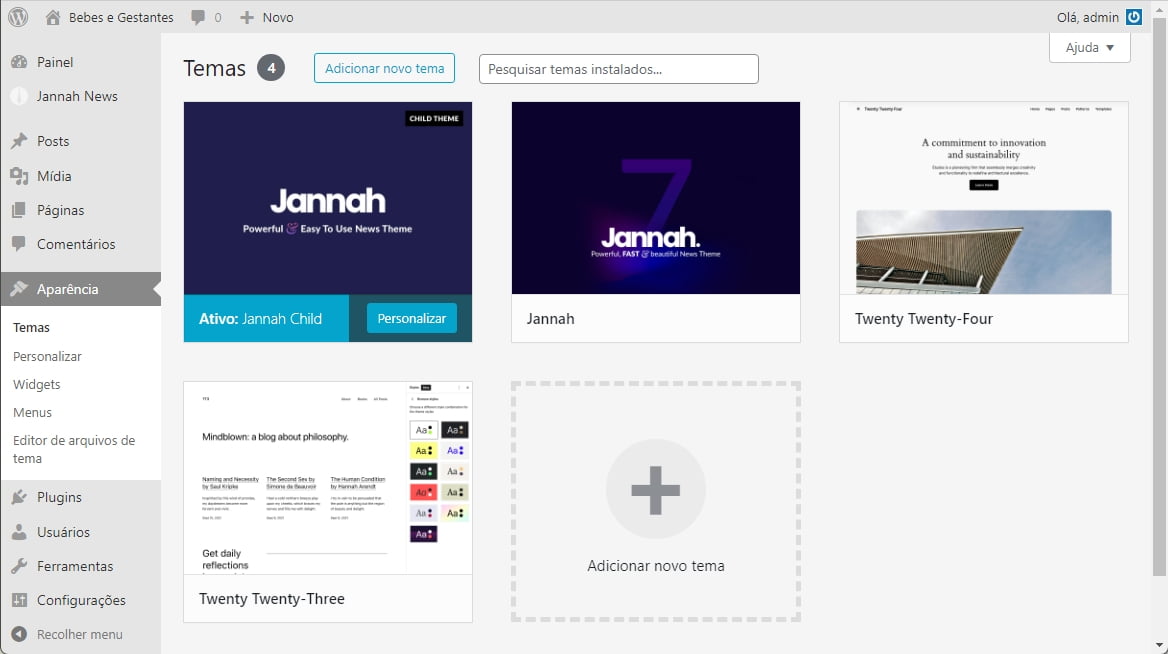This screenshot has height=654, width=1168.
Task: Click the Twenty Twenty-Four theme name
Action: pos(924,319)
